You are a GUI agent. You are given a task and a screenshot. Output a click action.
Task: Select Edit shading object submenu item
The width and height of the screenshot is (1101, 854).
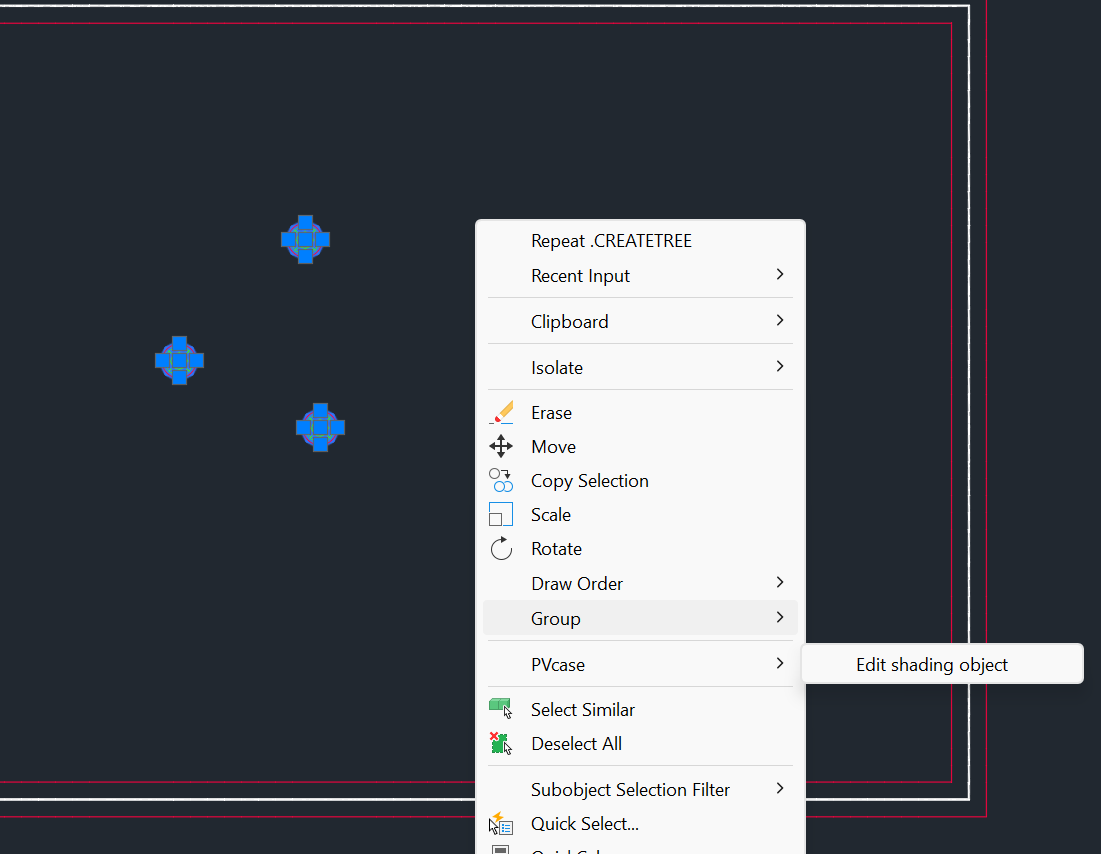pyautogui.click(x=932, y=665)
